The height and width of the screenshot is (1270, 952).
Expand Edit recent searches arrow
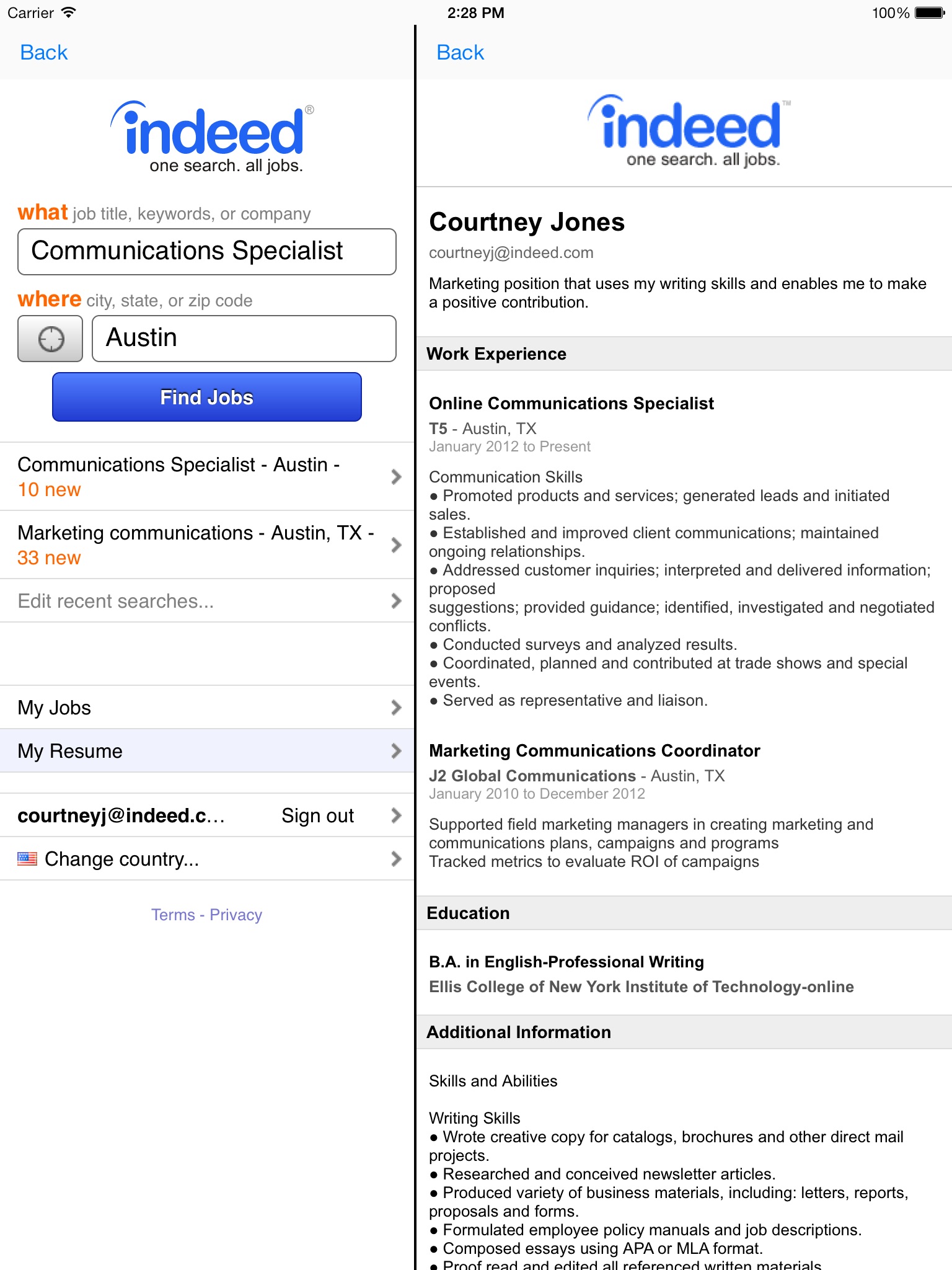pyautogui.click(x=397, y=600)
